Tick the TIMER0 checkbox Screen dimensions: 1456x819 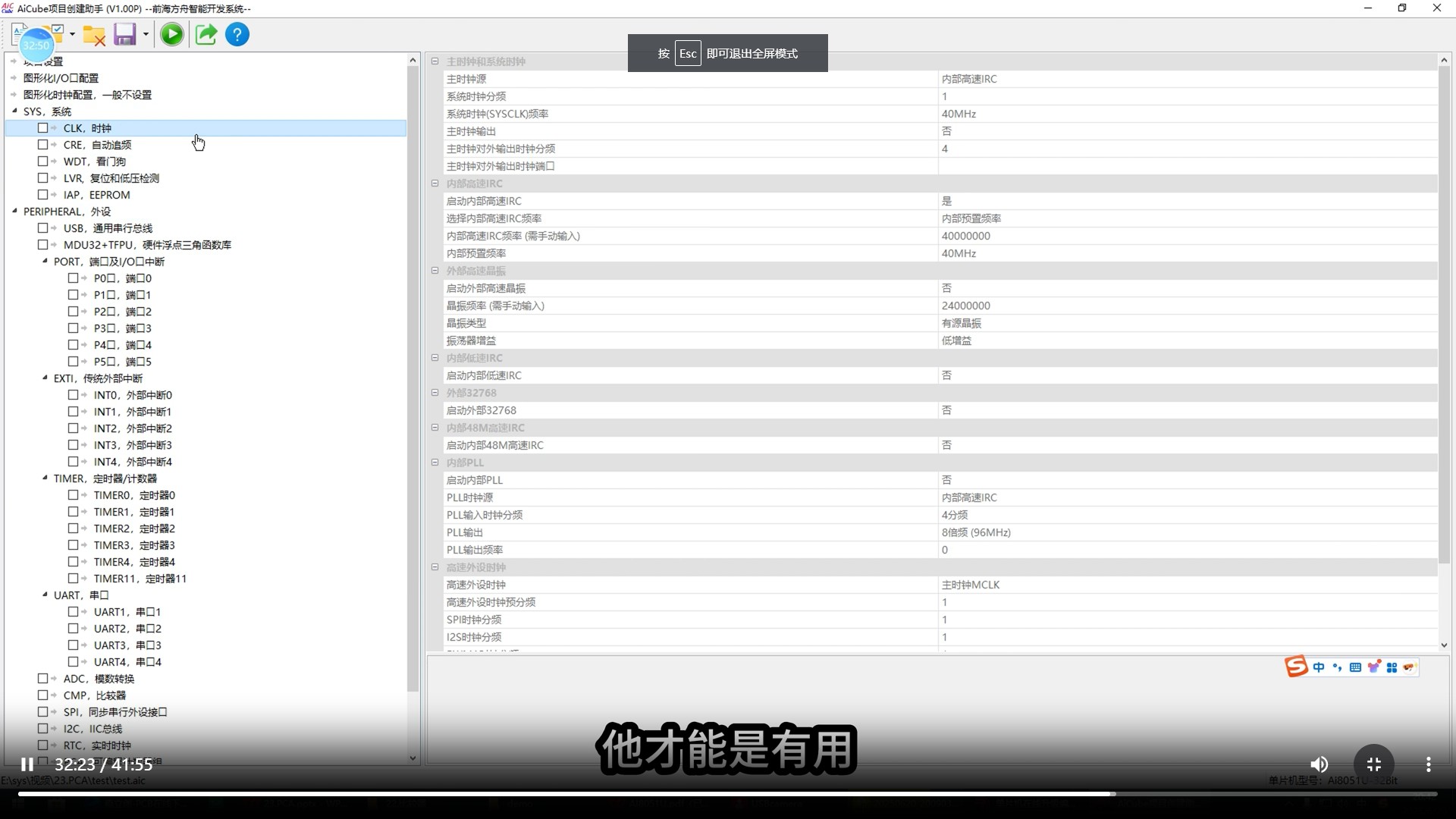point(74,495)
